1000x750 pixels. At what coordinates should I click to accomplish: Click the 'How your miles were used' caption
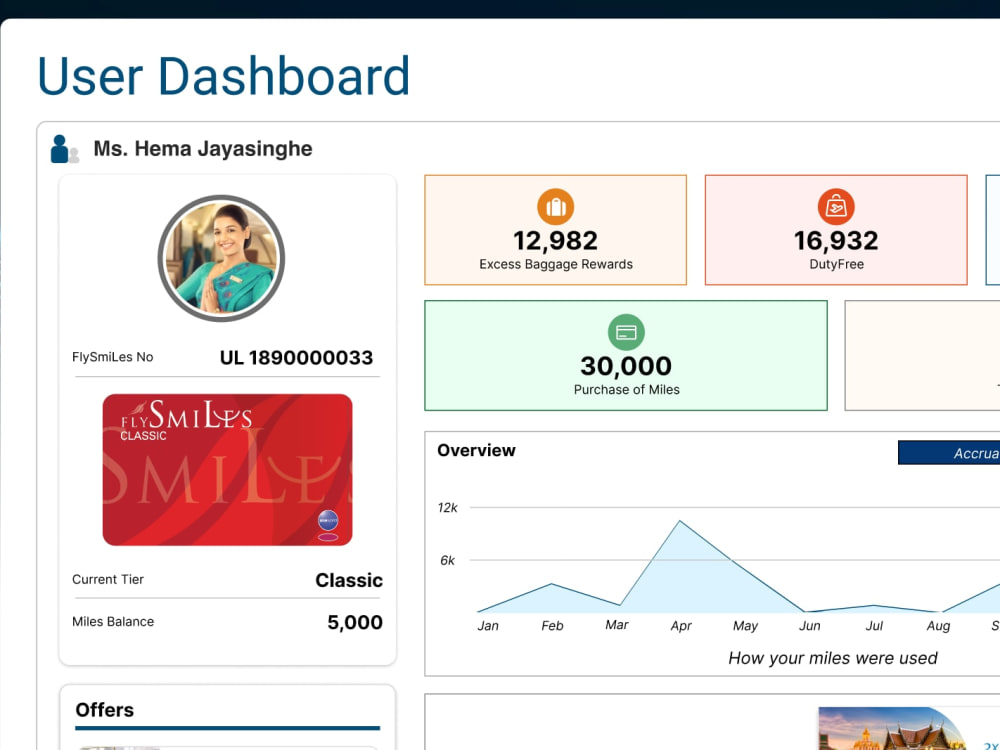pos(833,658)
